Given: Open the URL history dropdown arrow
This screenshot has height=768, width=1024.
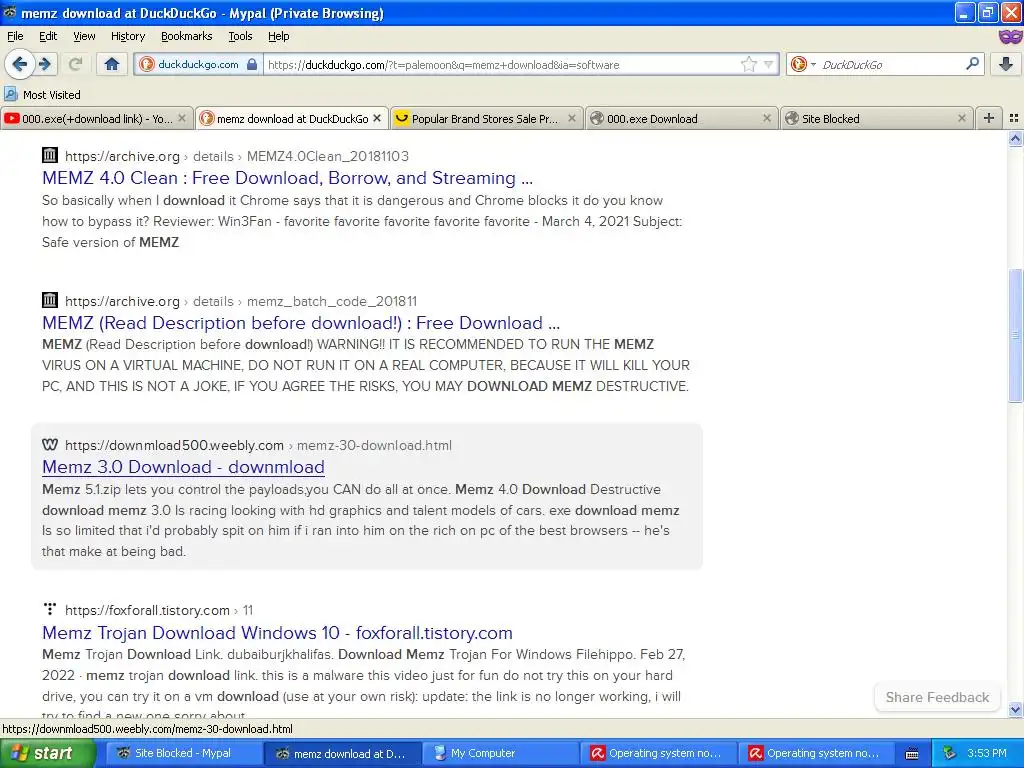Looking at the screenshot, I should click(769, 64).
